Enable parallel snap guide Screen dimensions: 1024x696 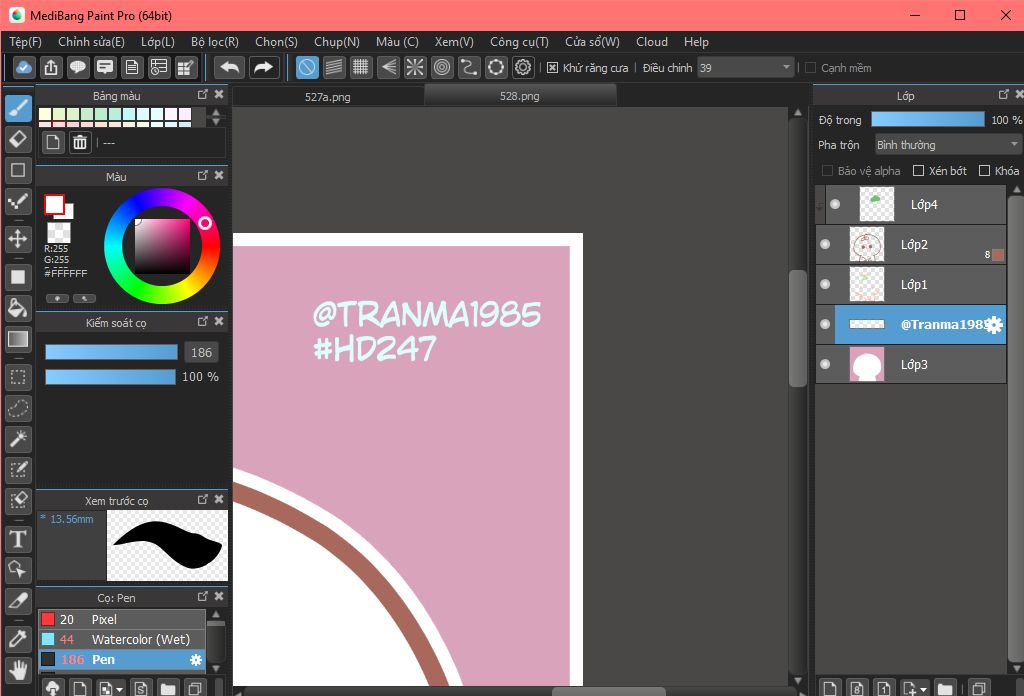point(334,67)
